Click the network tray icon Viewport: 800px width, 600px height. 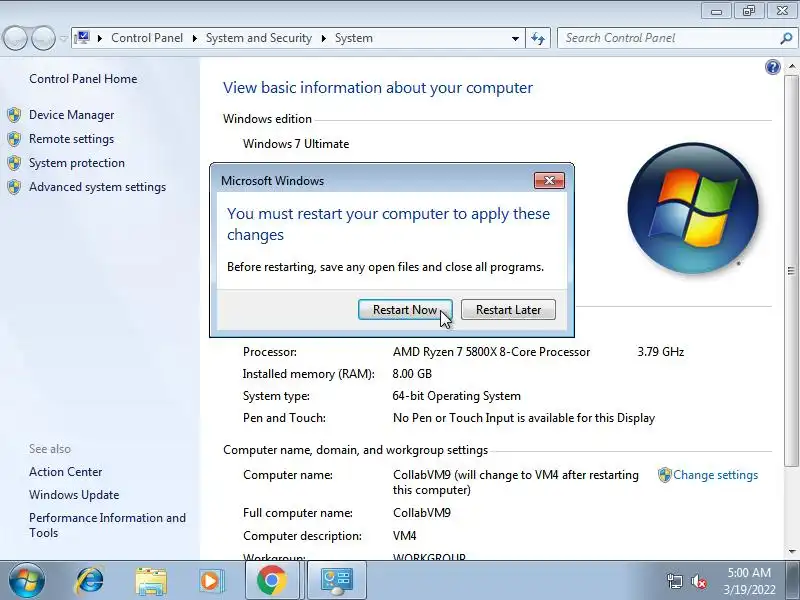click(674, 581)
